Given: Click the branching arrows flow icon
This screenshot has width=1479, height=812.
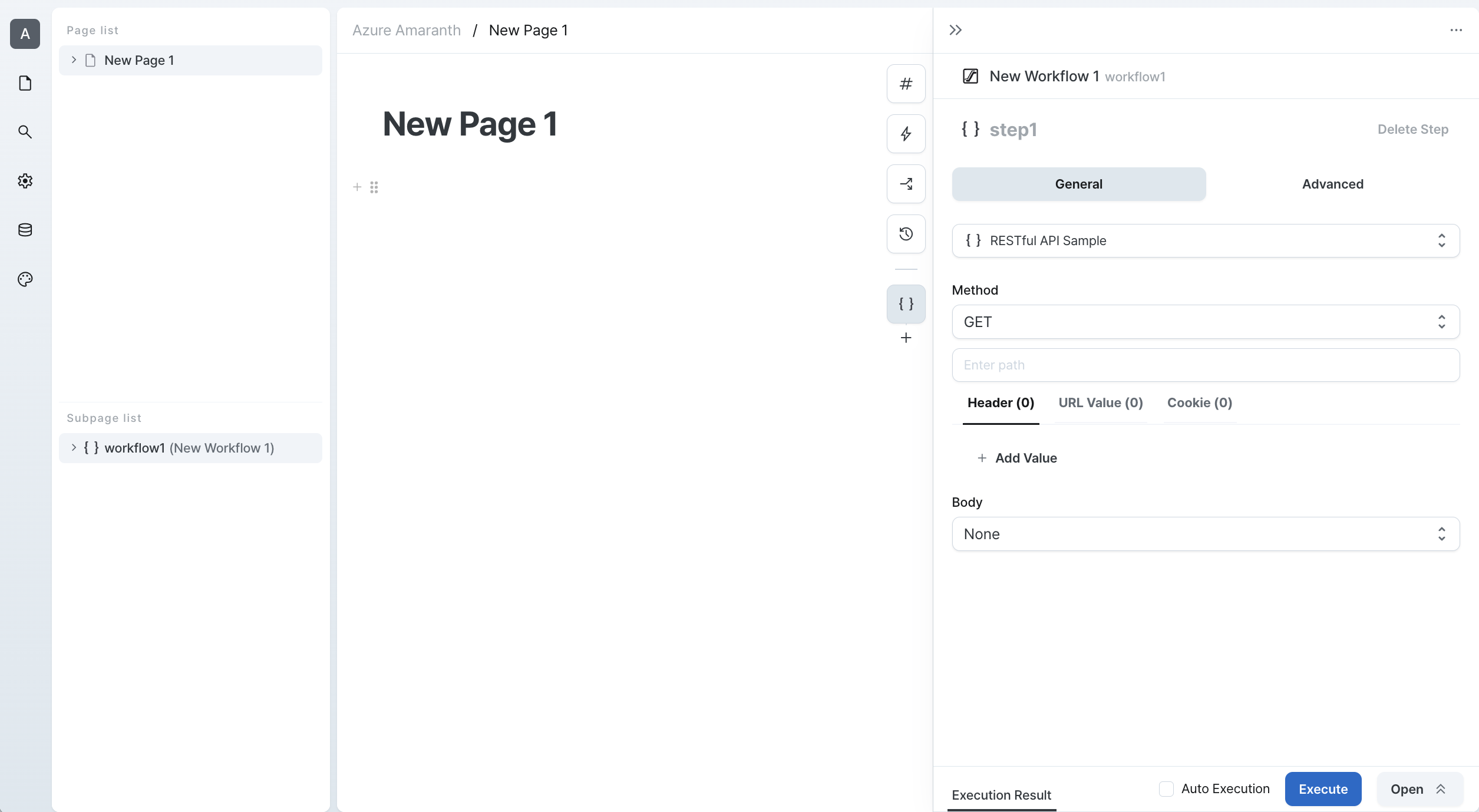Looking at the screenshot, I should (x=906, y=184).
